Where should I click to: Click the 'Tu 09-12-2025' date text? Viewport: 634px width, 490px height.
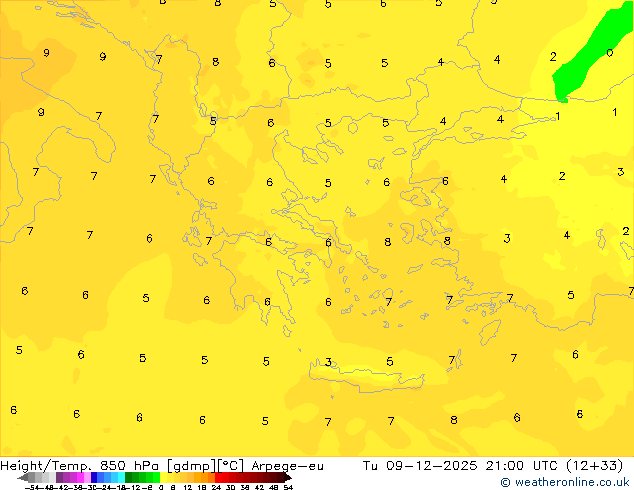tap(420, 466)
